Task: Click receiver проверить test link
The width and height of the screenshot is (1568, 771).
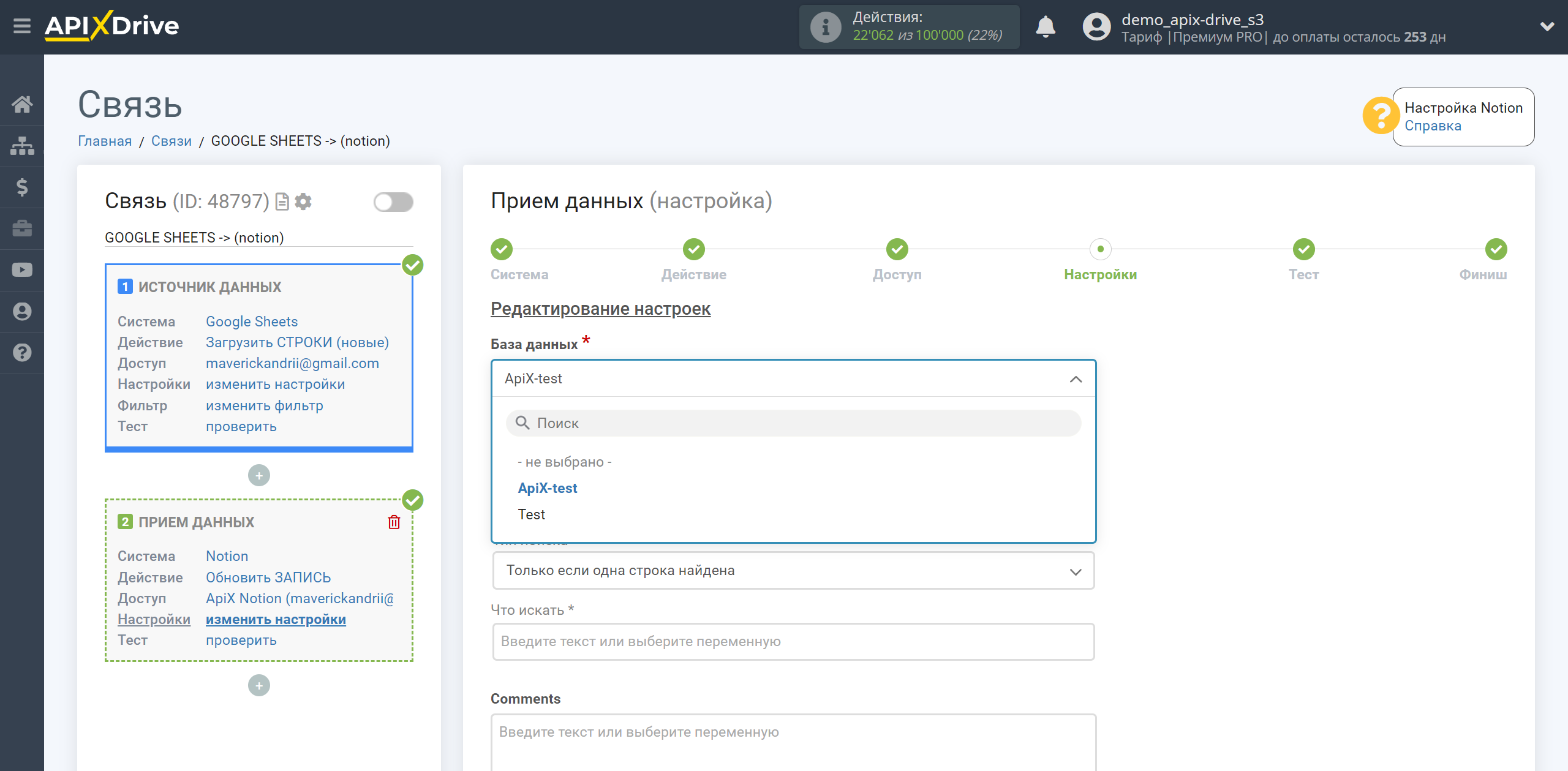Action: [x=241, y=640]
